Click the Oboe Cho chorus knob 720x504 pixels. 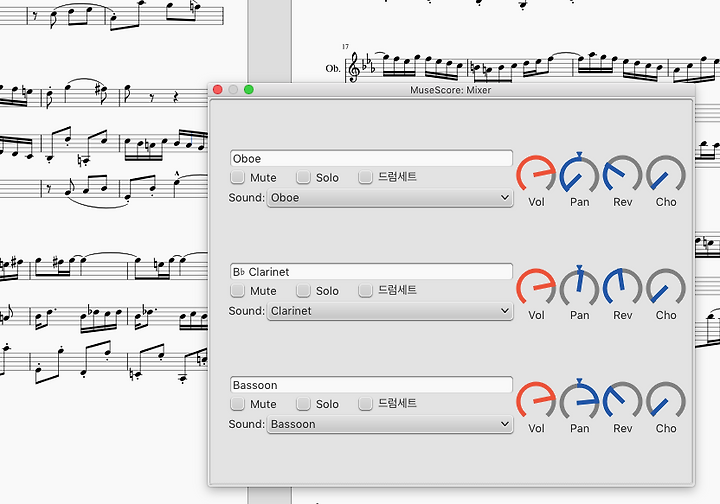666,174
